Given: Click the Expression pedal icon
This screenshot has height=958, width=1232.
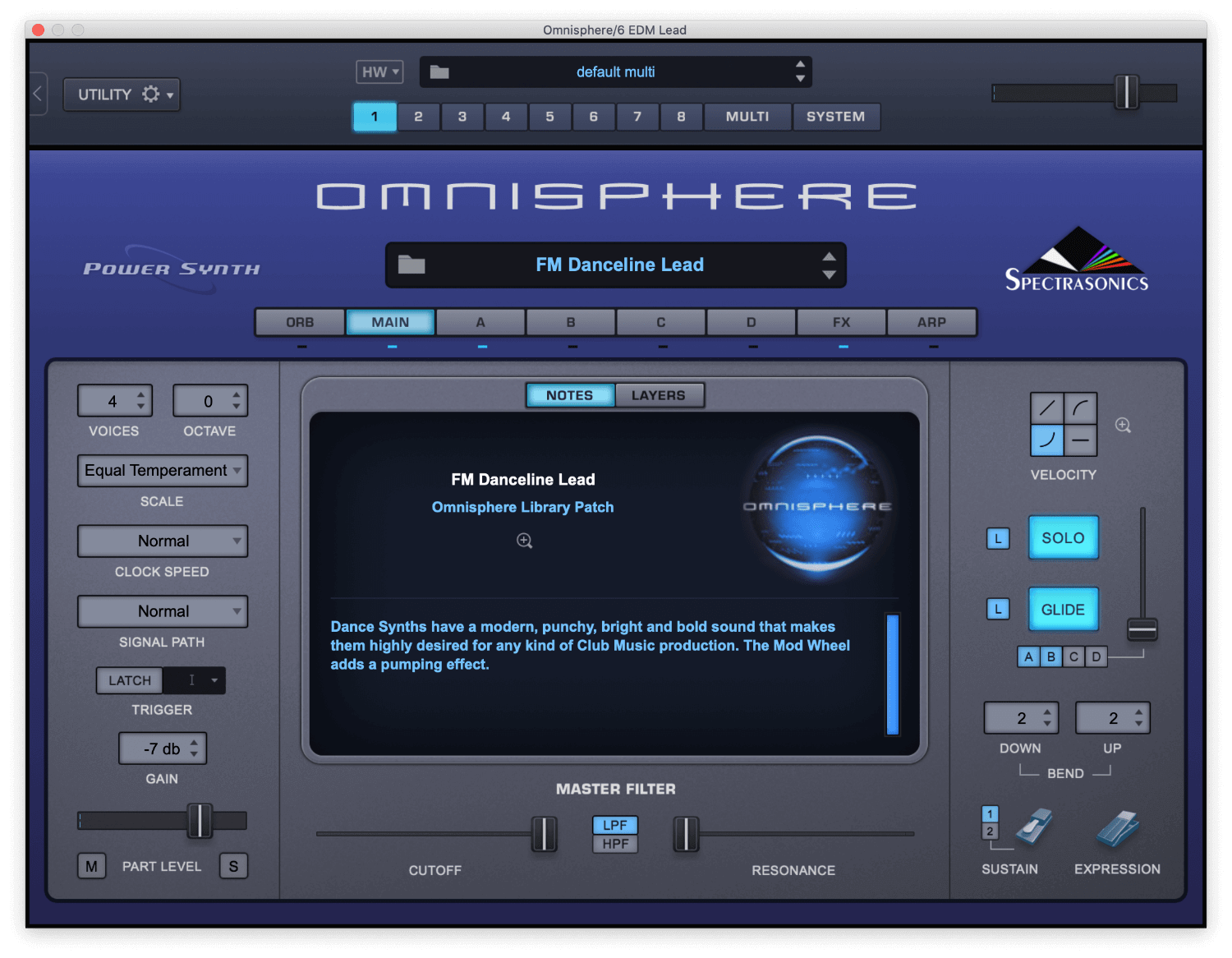Looking at the screenshot, I should point(1117,829).
